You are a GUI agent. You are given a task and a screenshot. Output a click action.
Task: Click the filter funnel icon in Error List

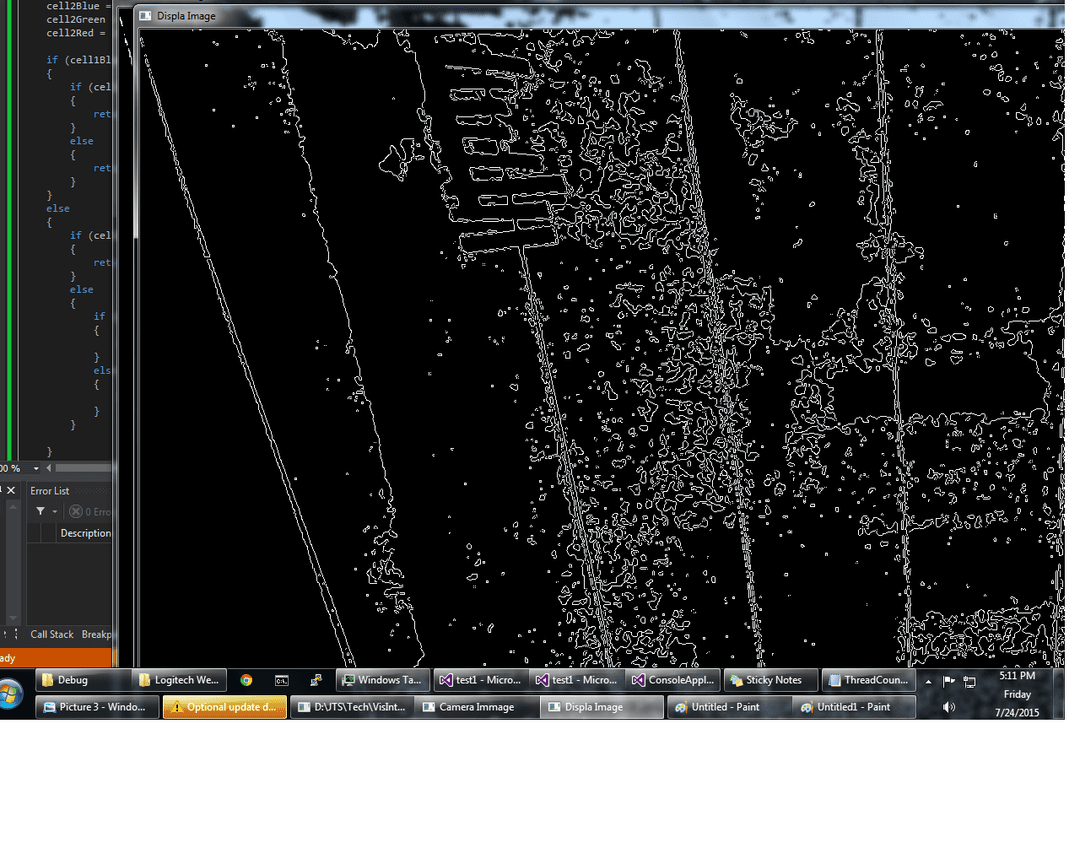[40, 512]
